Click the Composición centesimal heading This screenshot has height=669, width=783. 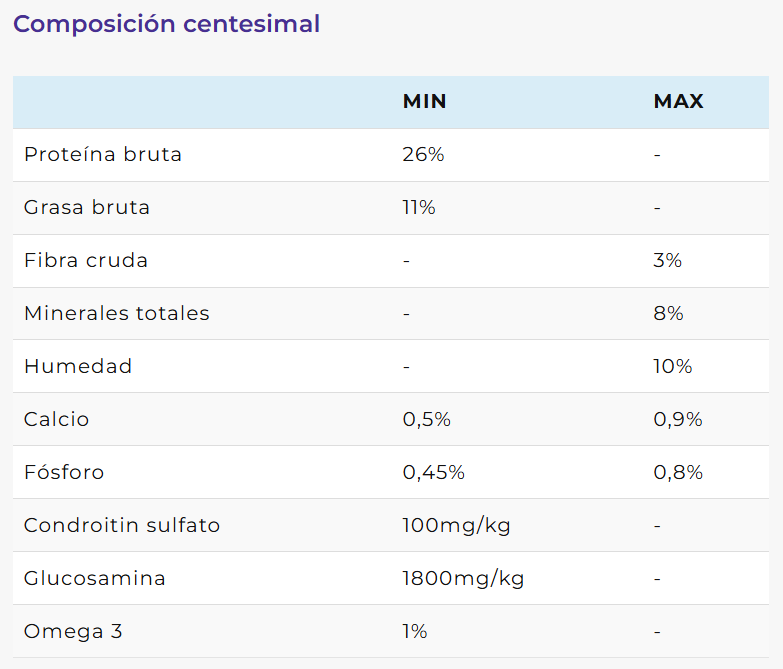[x=167, y=24]
